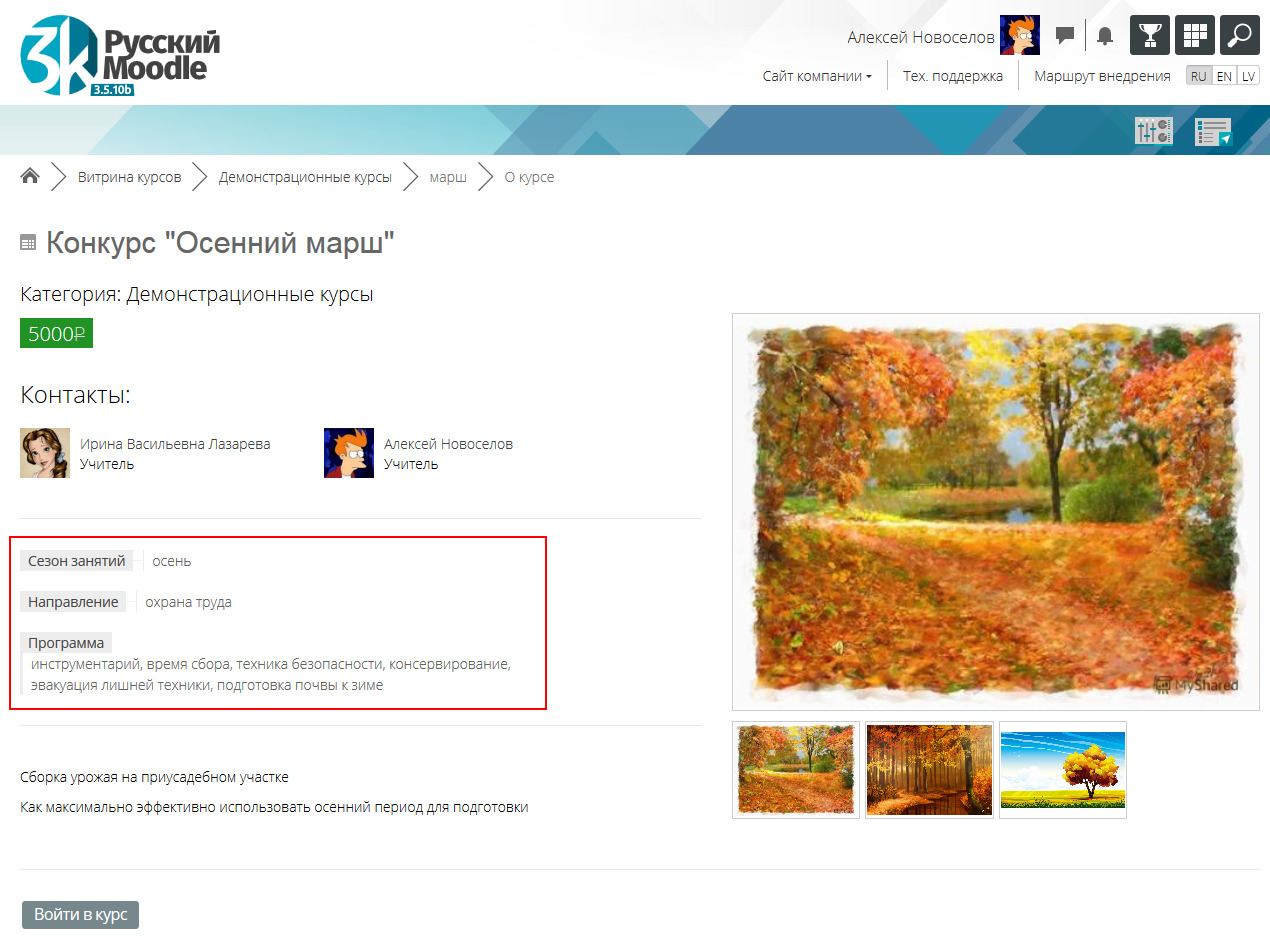Open the messages speech bubble icon
The image size is (1270, 945).
pyautogui.click(x=1065, y=36)
